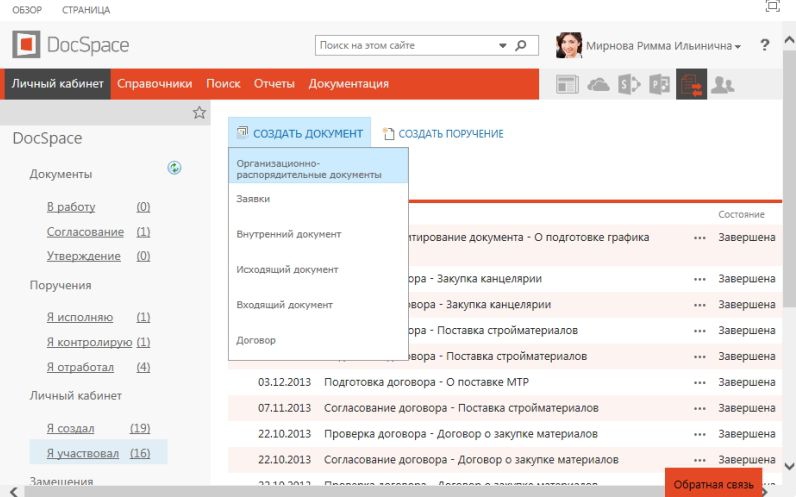Click the vertical scrollbar up arrow
The height and width of the screenshot is (497, 796).
[789, 40]
